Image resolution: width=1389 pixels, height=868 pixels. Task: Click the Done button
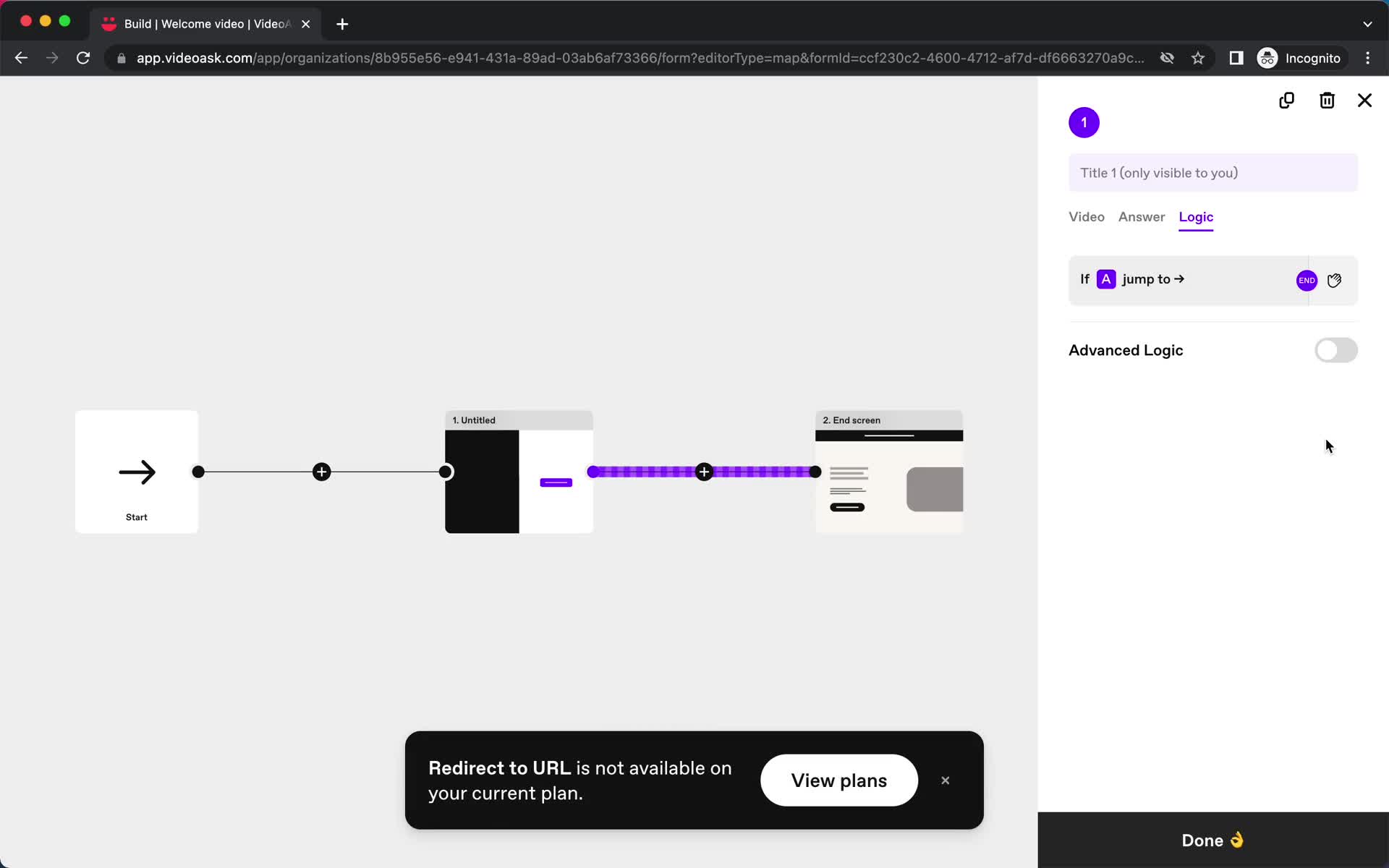[x=1213, y=840]
